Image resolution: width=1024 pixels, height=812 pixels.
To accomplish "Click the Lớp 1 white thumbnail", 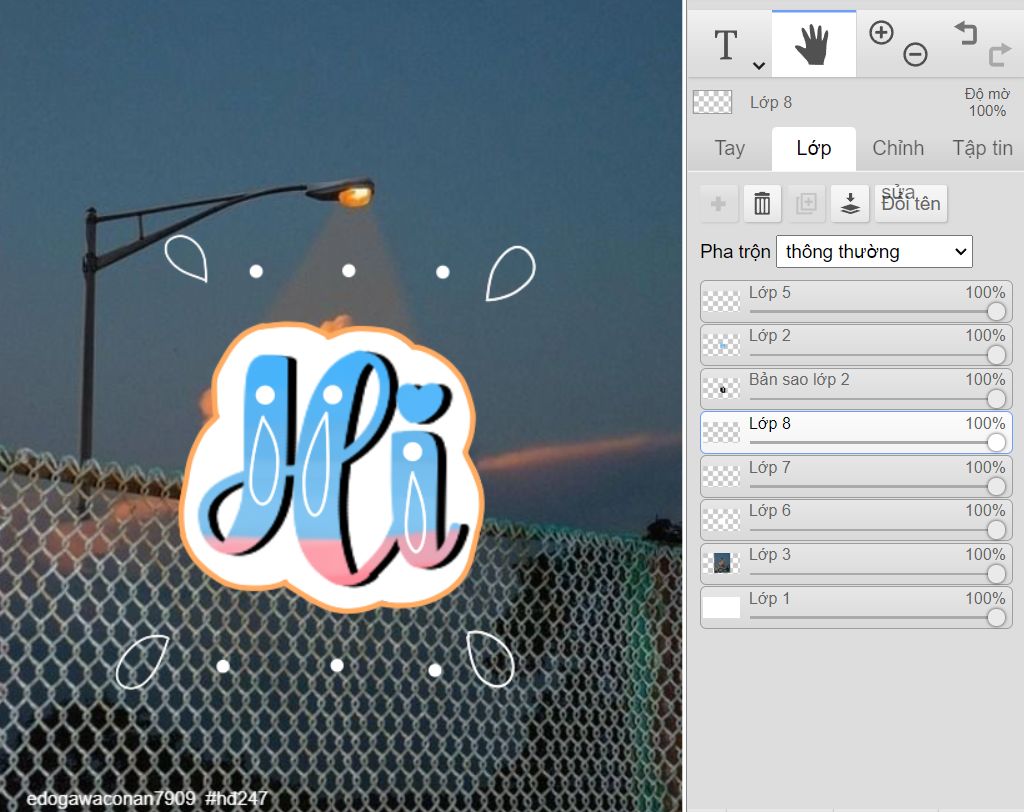I will [x=722, y=607].
